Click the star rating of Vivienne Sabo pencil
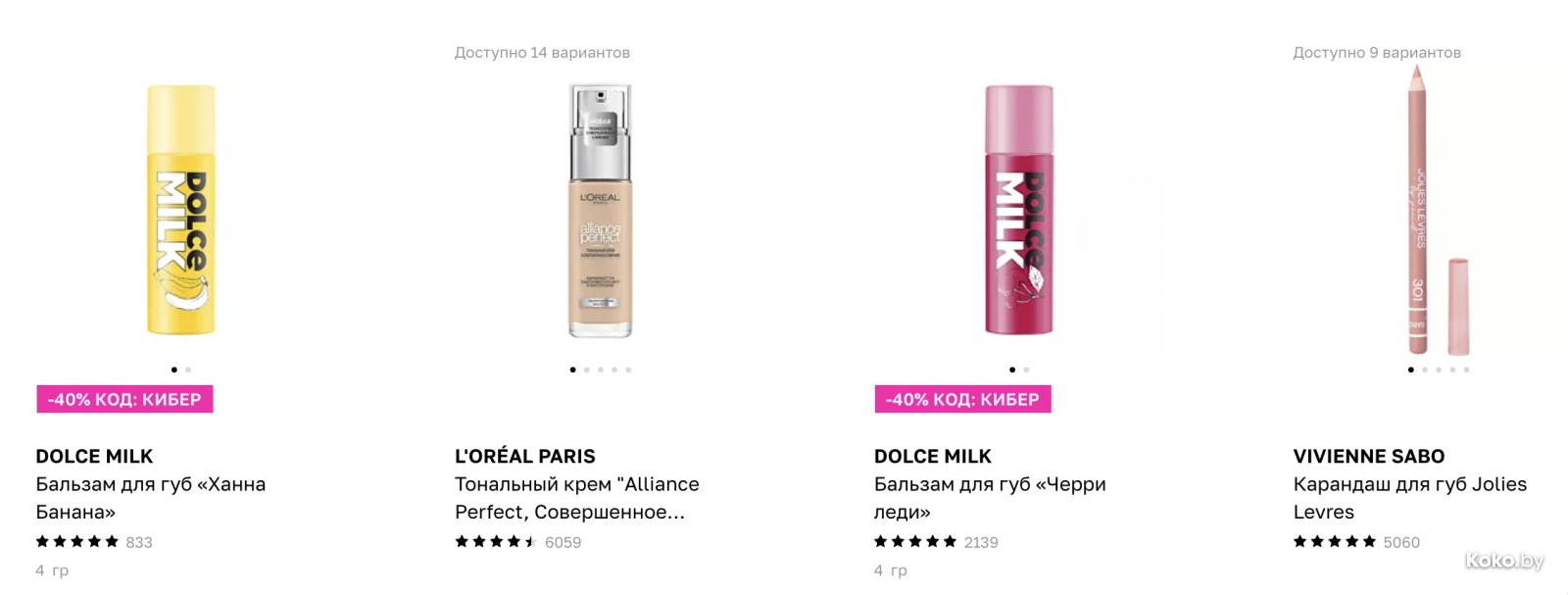Image resolution: width=1568 pixels, height=595 pixels. tap(1335, 541)
